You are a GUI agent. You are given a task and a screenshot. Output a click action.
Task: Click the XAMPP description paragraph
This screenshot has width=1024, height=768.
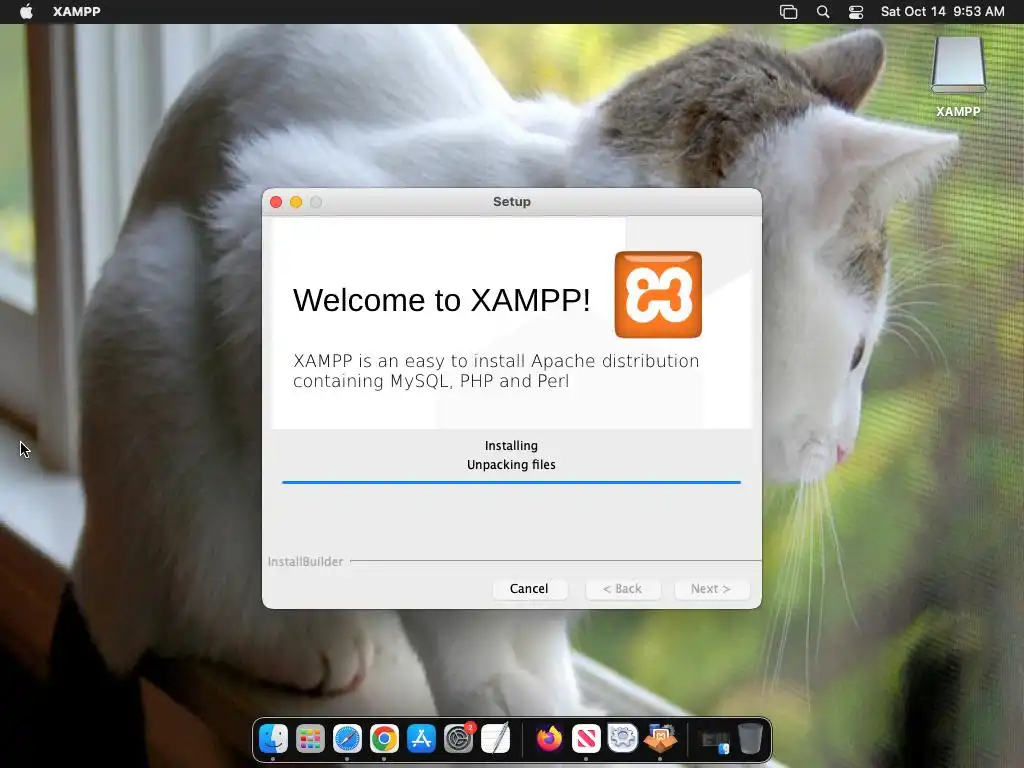click(x=496, y=370)
